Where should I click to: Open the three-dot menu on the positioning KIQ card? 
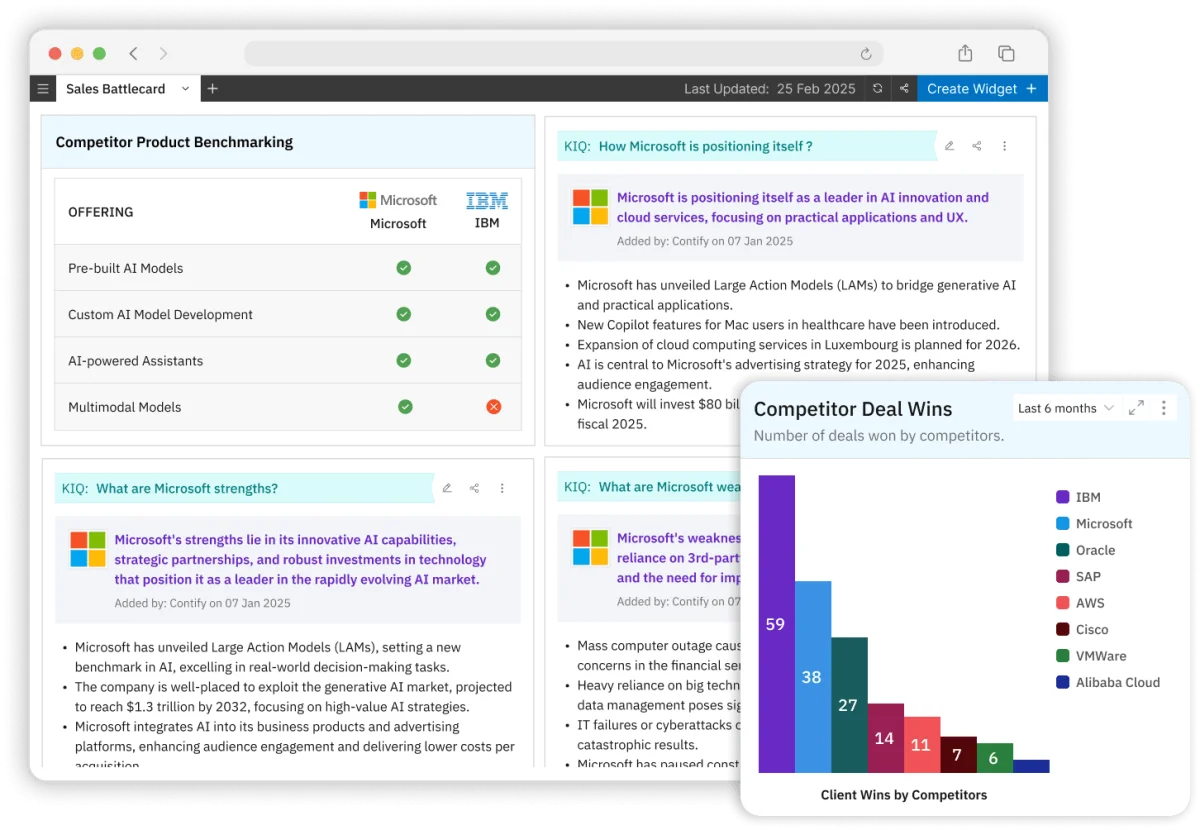(x=1004, y=145)
